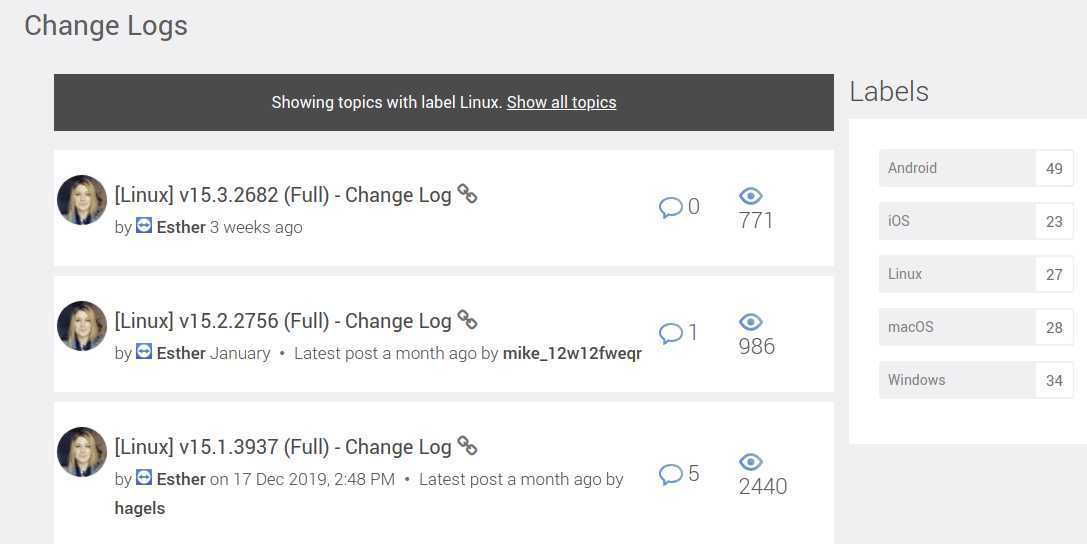1087x544 pixels.
Task: Open mike_12w12fweqr user profile
Action: pos(572,353)
